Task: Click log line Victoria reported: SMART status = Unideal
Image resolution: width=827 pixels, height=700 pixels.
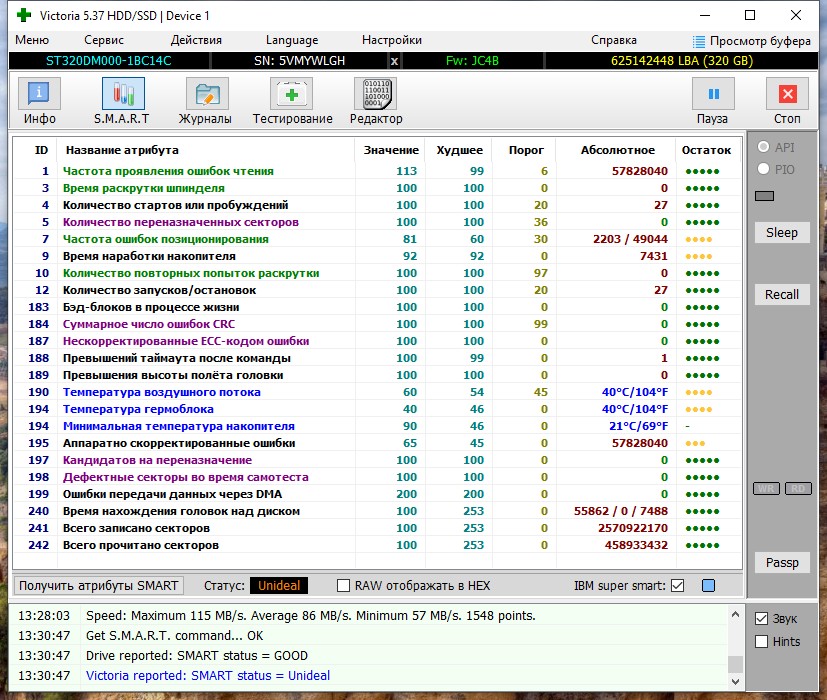Action: coord(208,676)
